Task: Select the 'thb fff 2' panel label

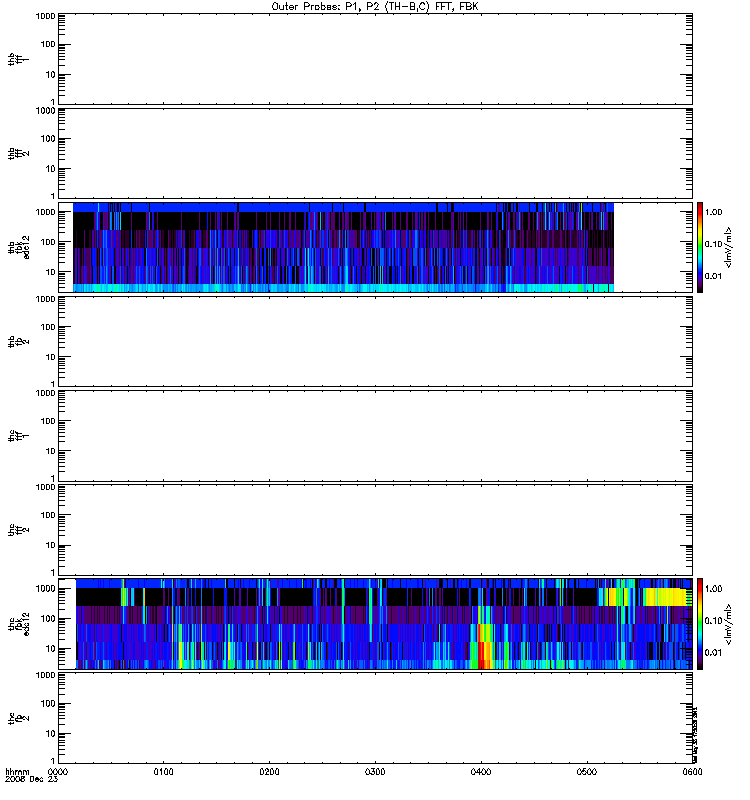Action: pos(18,154)
